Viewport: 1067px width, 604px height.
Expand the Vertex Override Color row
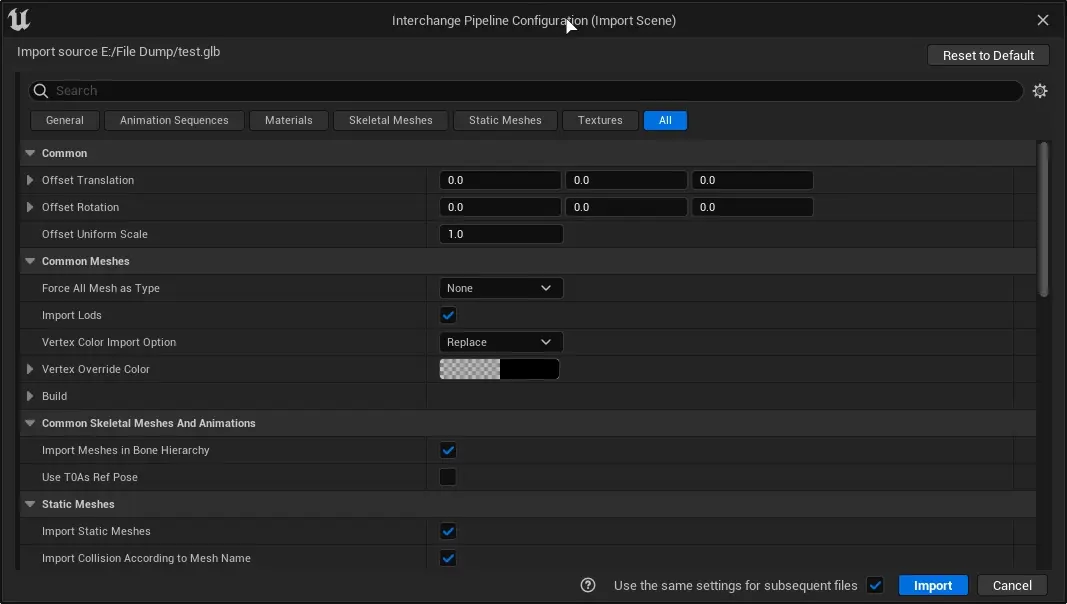pyautogui.click(x=30, y=369)
